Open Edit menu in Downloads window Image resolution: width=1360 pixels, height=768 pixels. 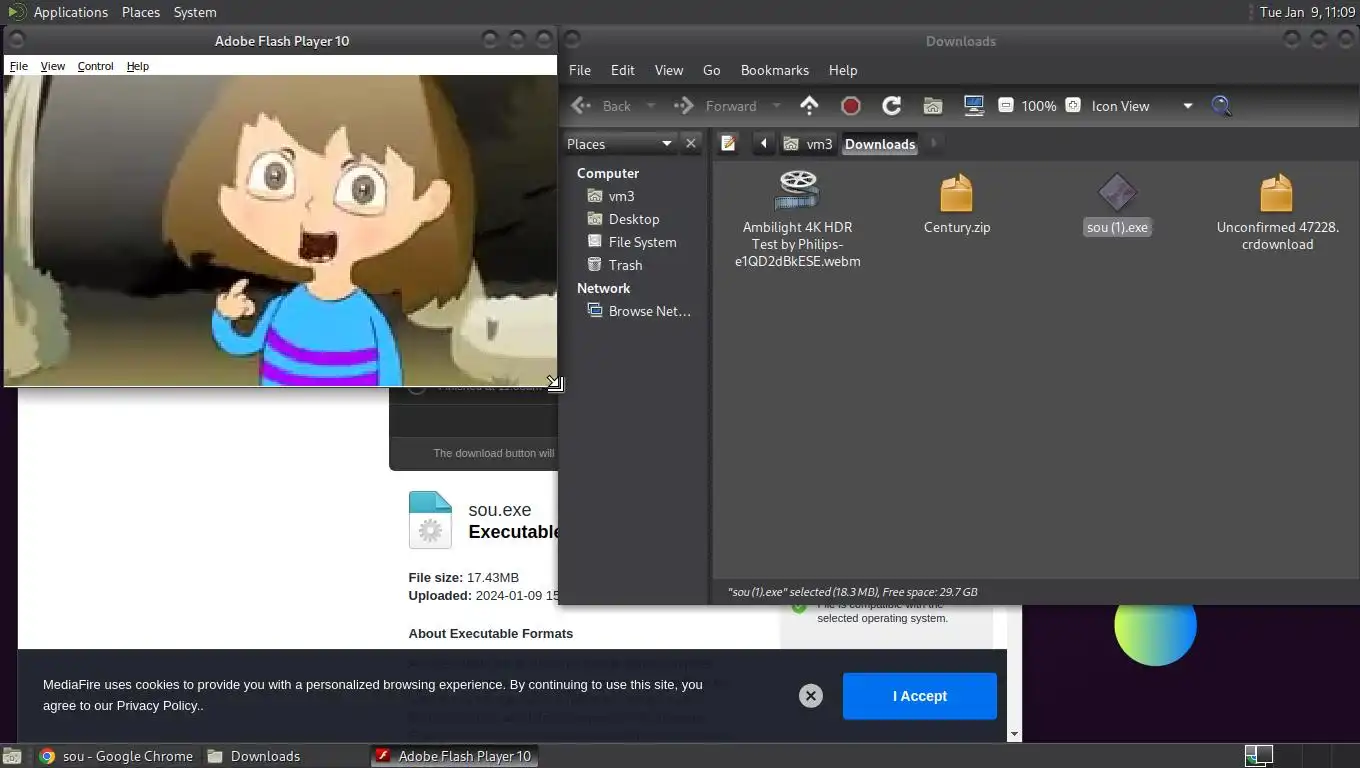(623, 70)
